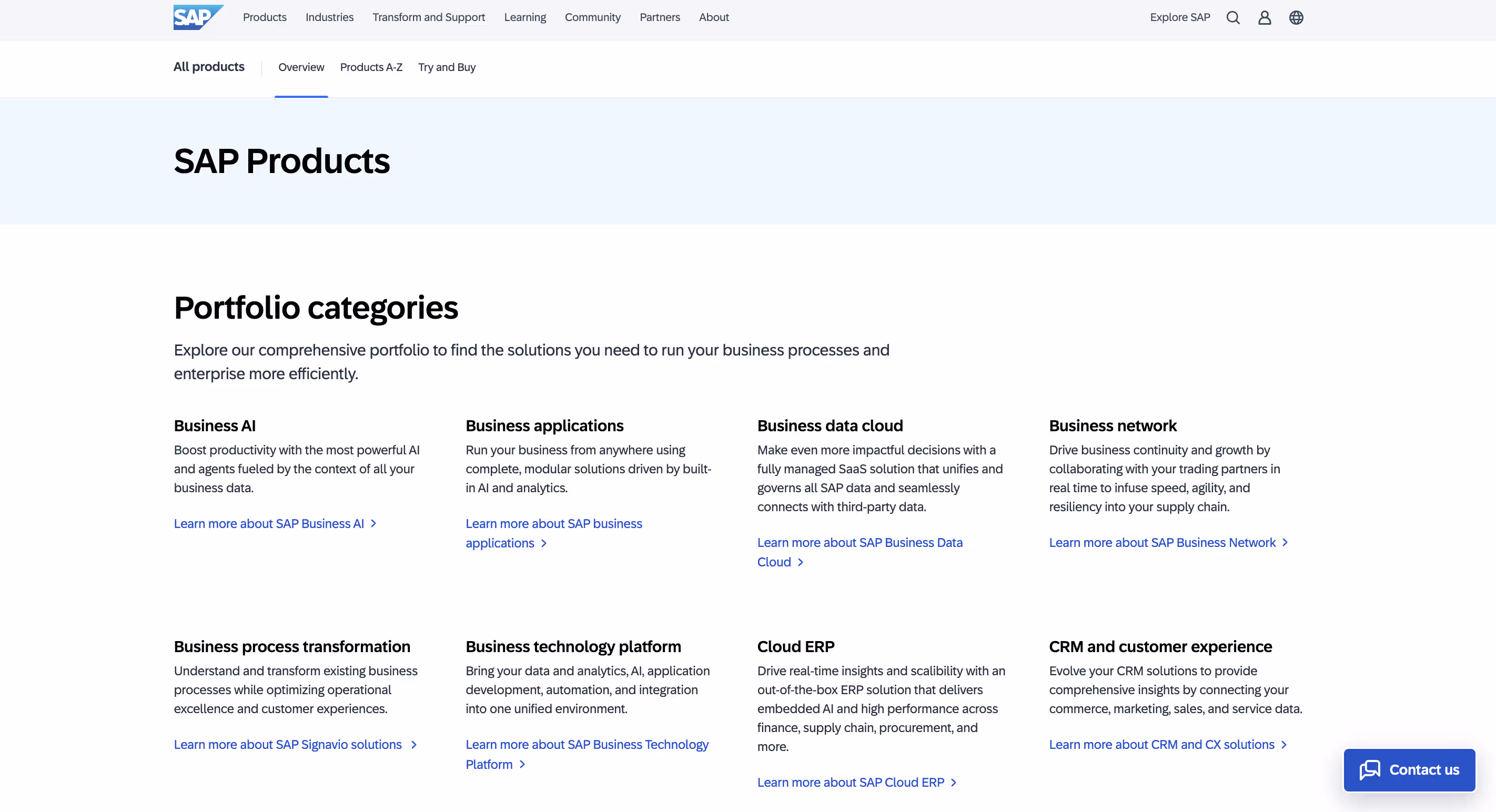Open the Products menu
This screenshot has height=812, width=1496.
[265, 17]
